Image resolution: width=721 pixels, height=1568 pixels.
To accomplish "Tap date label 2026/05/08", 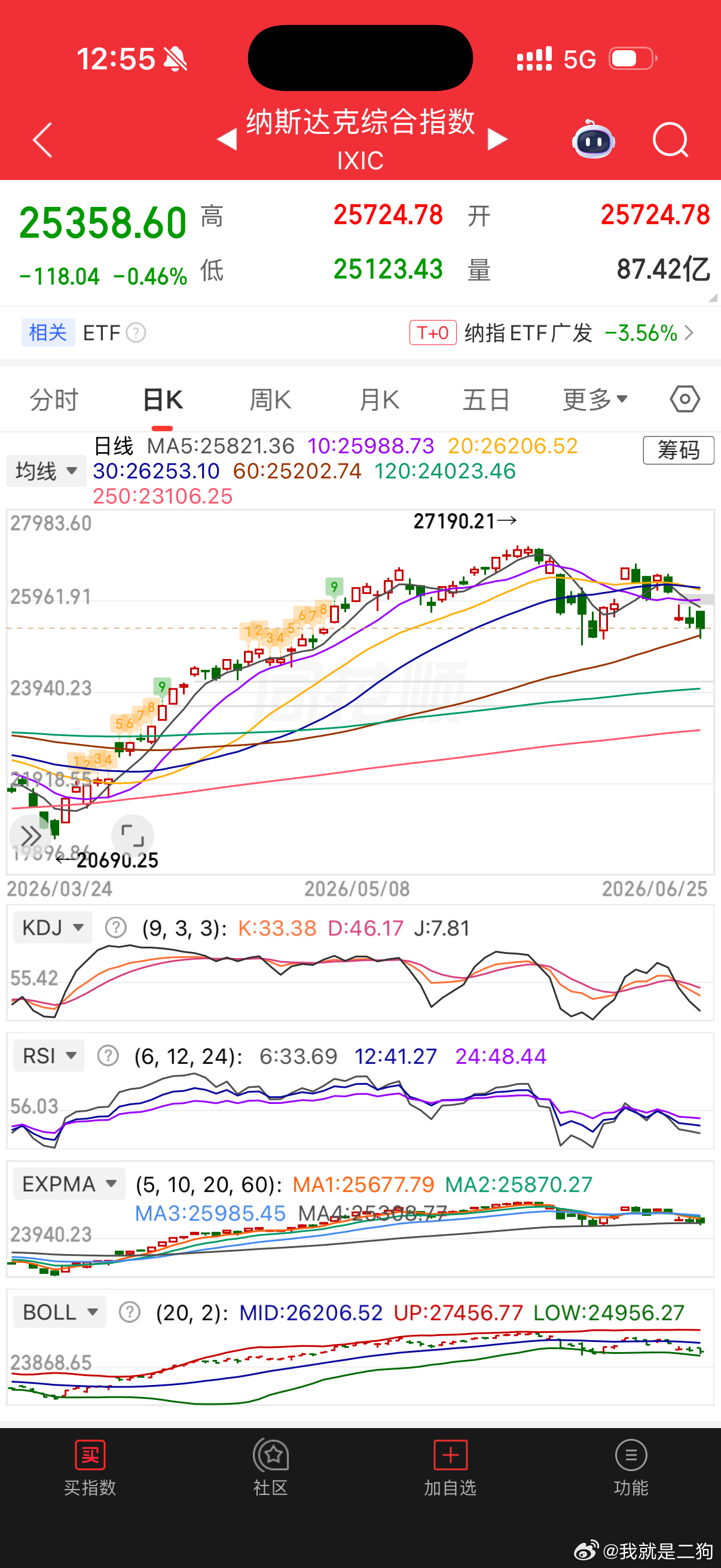I will 357,889.
